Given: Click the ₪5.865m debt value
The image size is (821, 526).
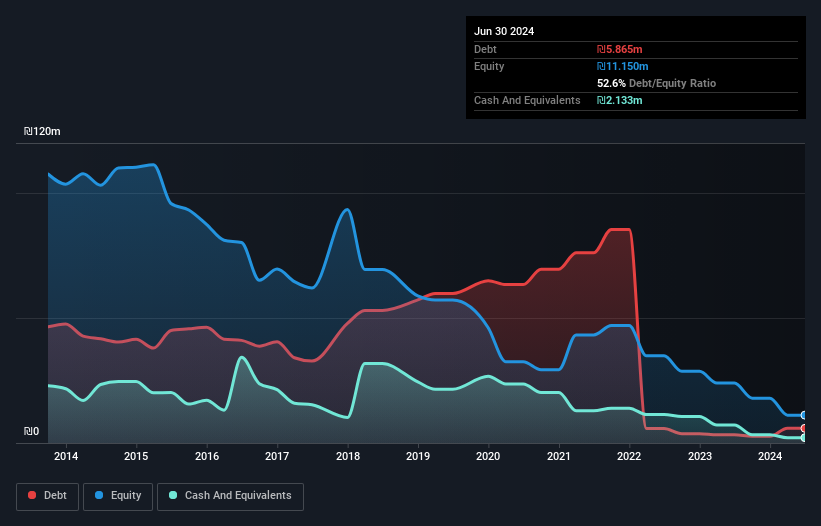Looking at the screenshot, I should 619,49.
